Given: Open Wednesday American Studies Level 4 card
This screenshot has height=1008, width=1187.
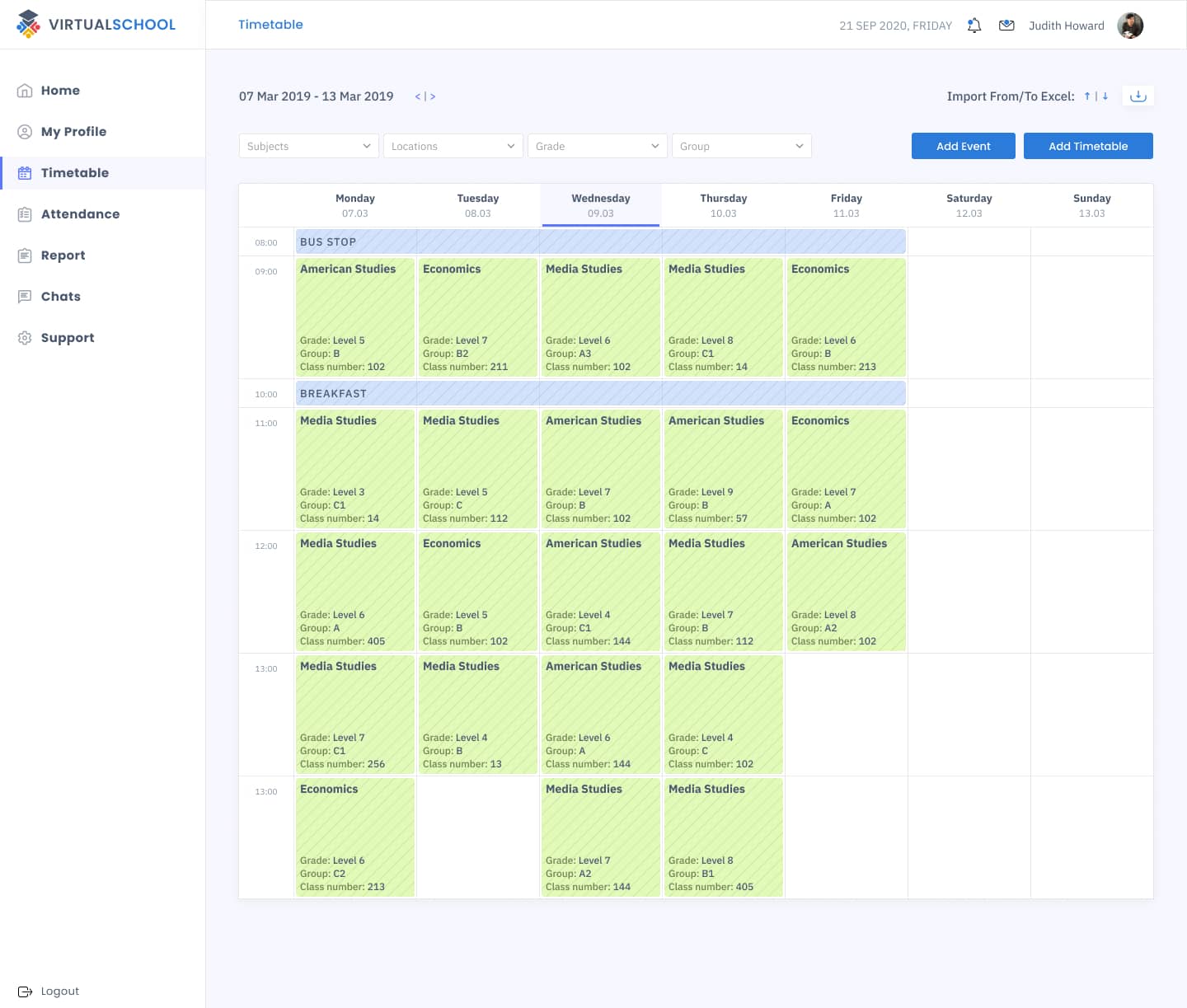Looking at the screenshot, I should coord(601,592).
